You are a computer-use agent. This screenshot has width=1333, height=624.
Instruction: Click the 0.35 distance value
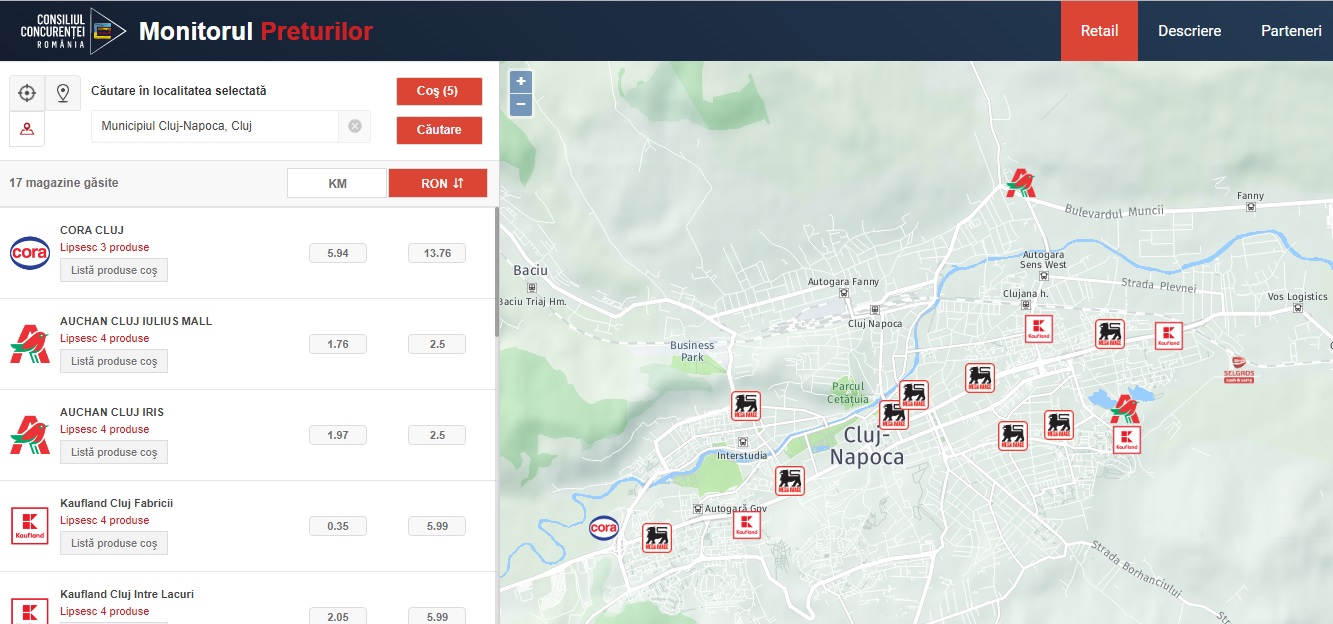(x=338, y=526)
